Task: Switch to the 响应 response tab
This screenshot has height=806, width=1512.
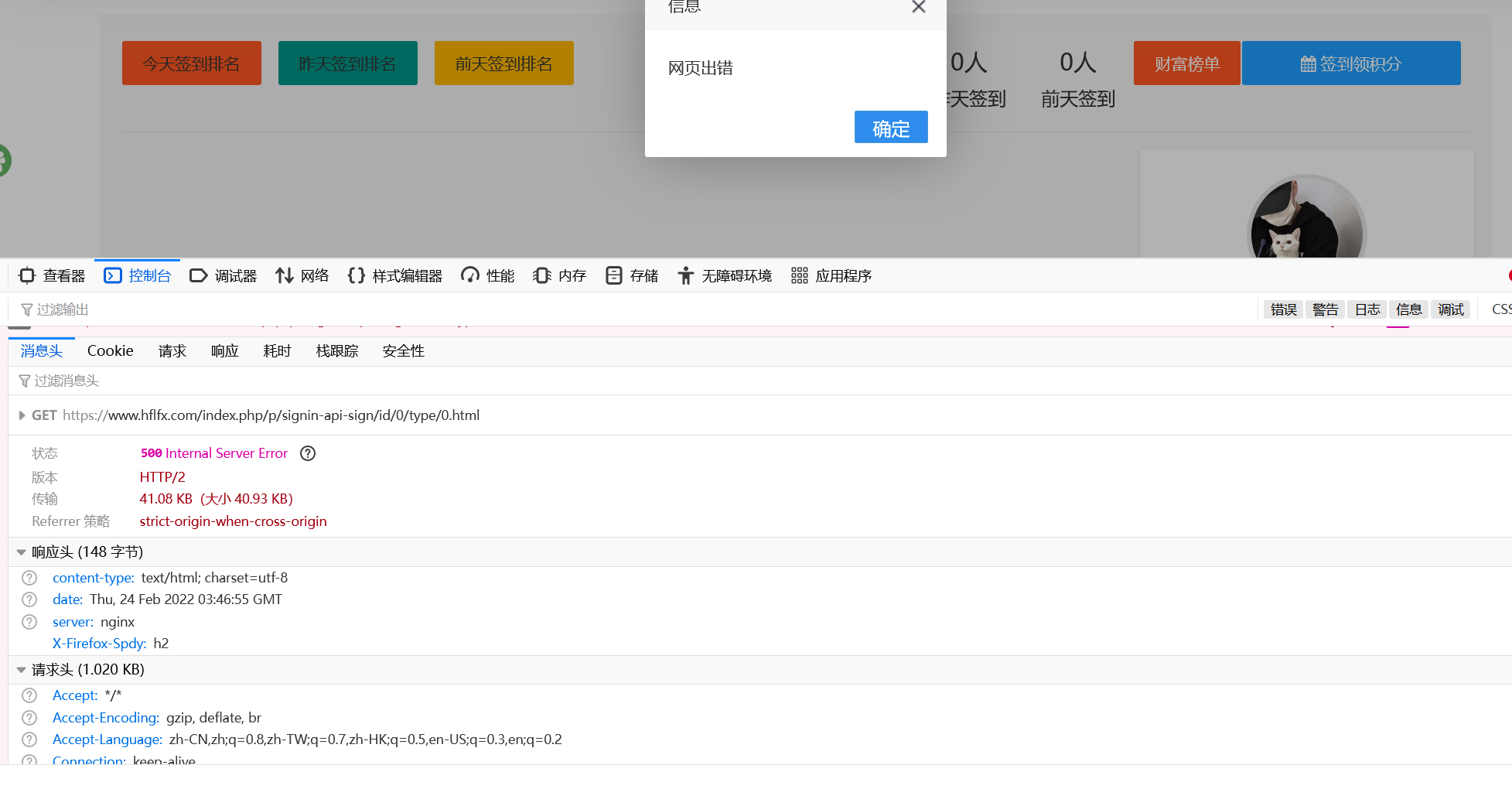Action: (x=224, y=351)
